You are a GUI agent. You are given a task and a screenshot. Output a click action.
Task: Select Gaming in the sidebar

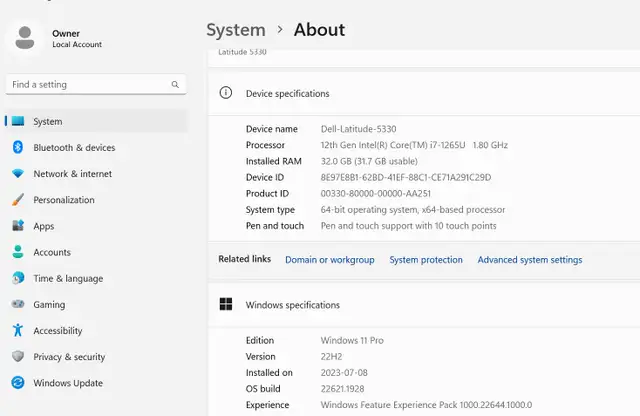[x=96, y=304]
